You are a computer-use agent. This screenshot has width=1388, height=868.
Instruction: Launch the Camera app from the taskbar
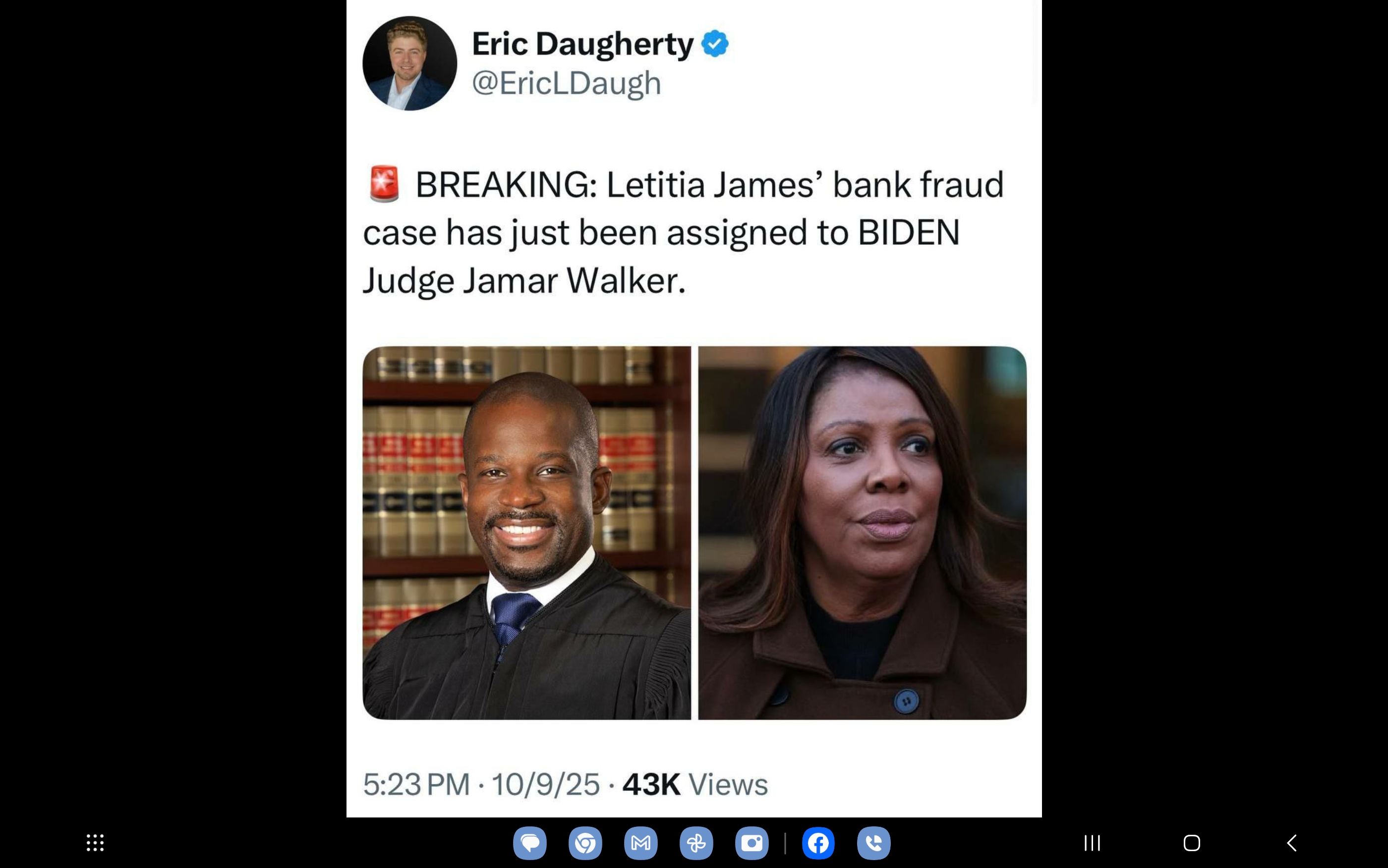752,843
